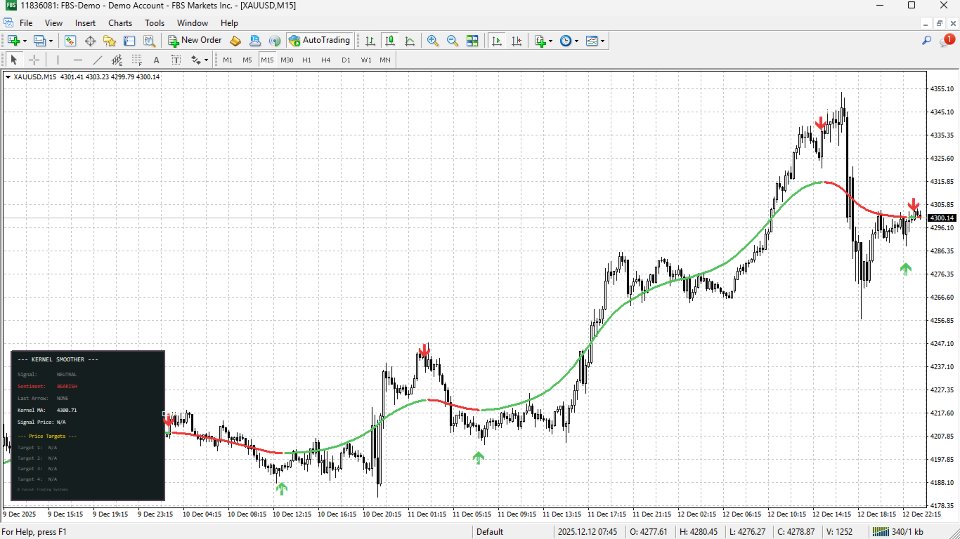Expand one-click trading triangle beside XAUUSD,M15

[8, 77]
